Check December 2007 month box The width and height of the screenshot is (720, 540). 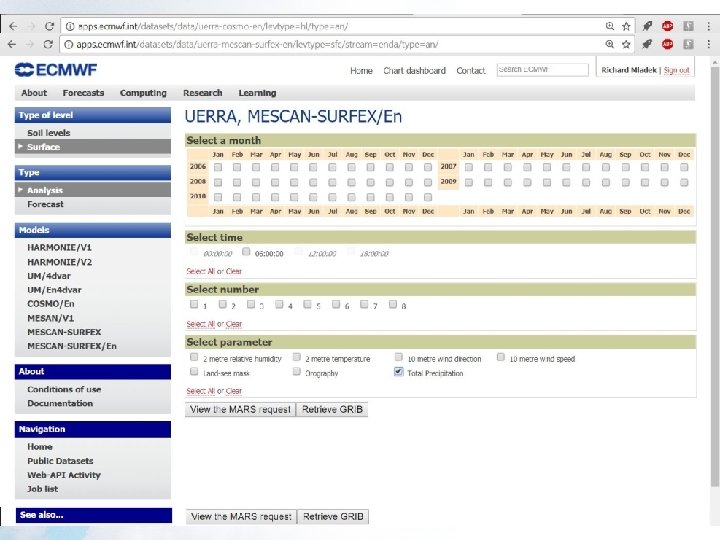[x=684, y=167]
